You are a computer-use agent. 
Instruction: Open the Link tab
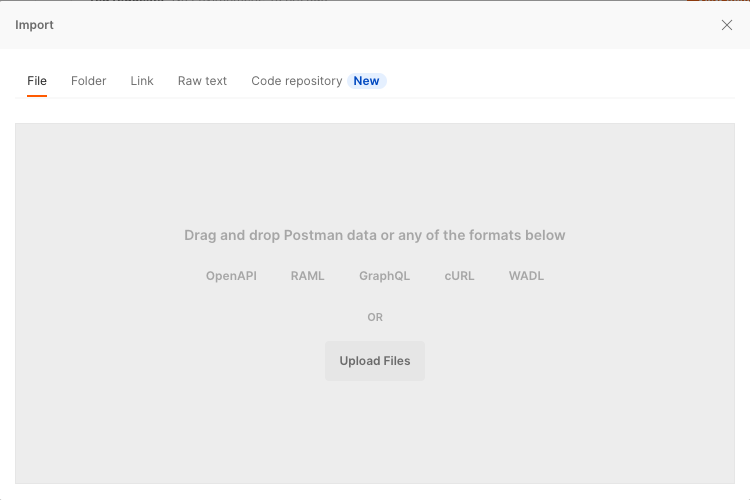pos(142,81)
